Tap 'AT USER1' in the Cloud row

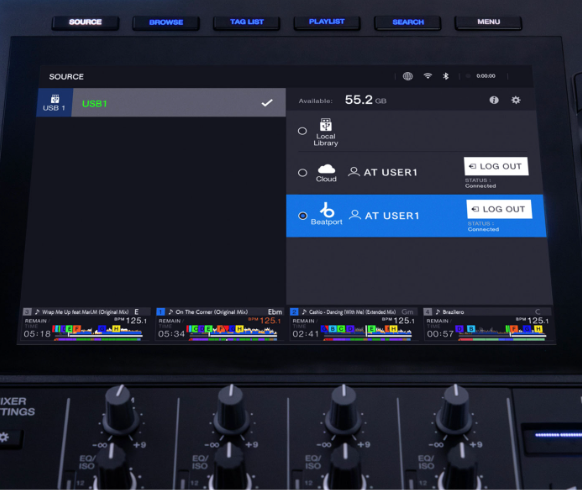click(x=390, y=172)
